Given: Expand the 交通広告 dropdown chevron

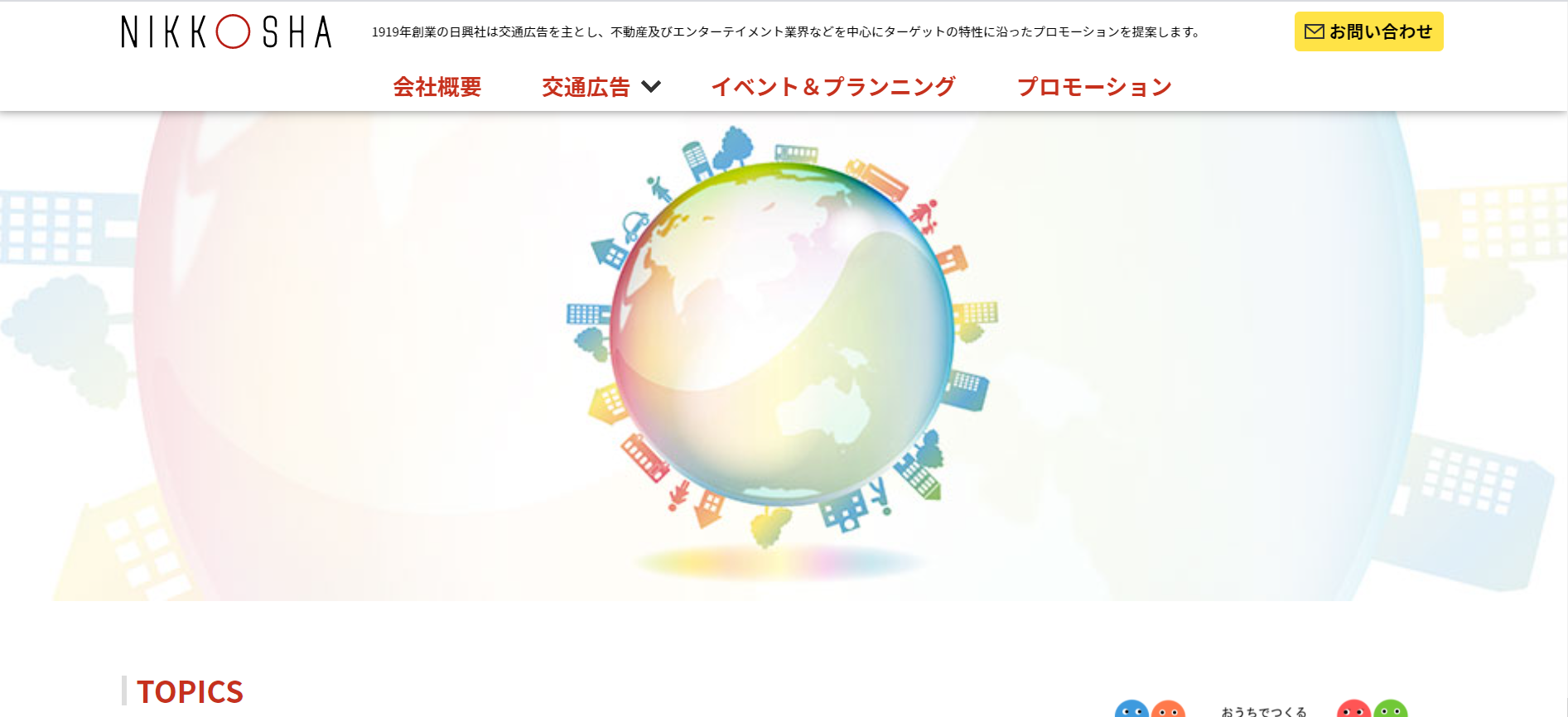Looking at the screenshot, I should pos(652,86).
